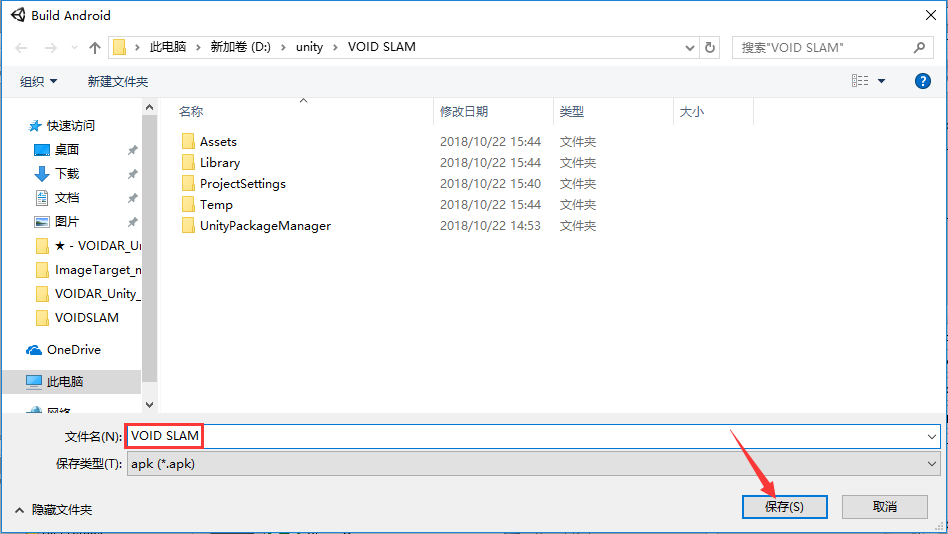Click the Unity logo in title bar

[x=18, y=15]
